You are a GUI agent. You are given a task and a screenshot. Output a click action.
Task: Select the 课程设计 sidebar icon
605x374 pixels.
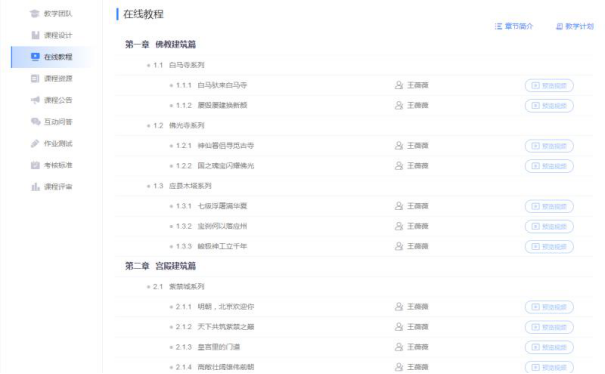click(35, 35)
